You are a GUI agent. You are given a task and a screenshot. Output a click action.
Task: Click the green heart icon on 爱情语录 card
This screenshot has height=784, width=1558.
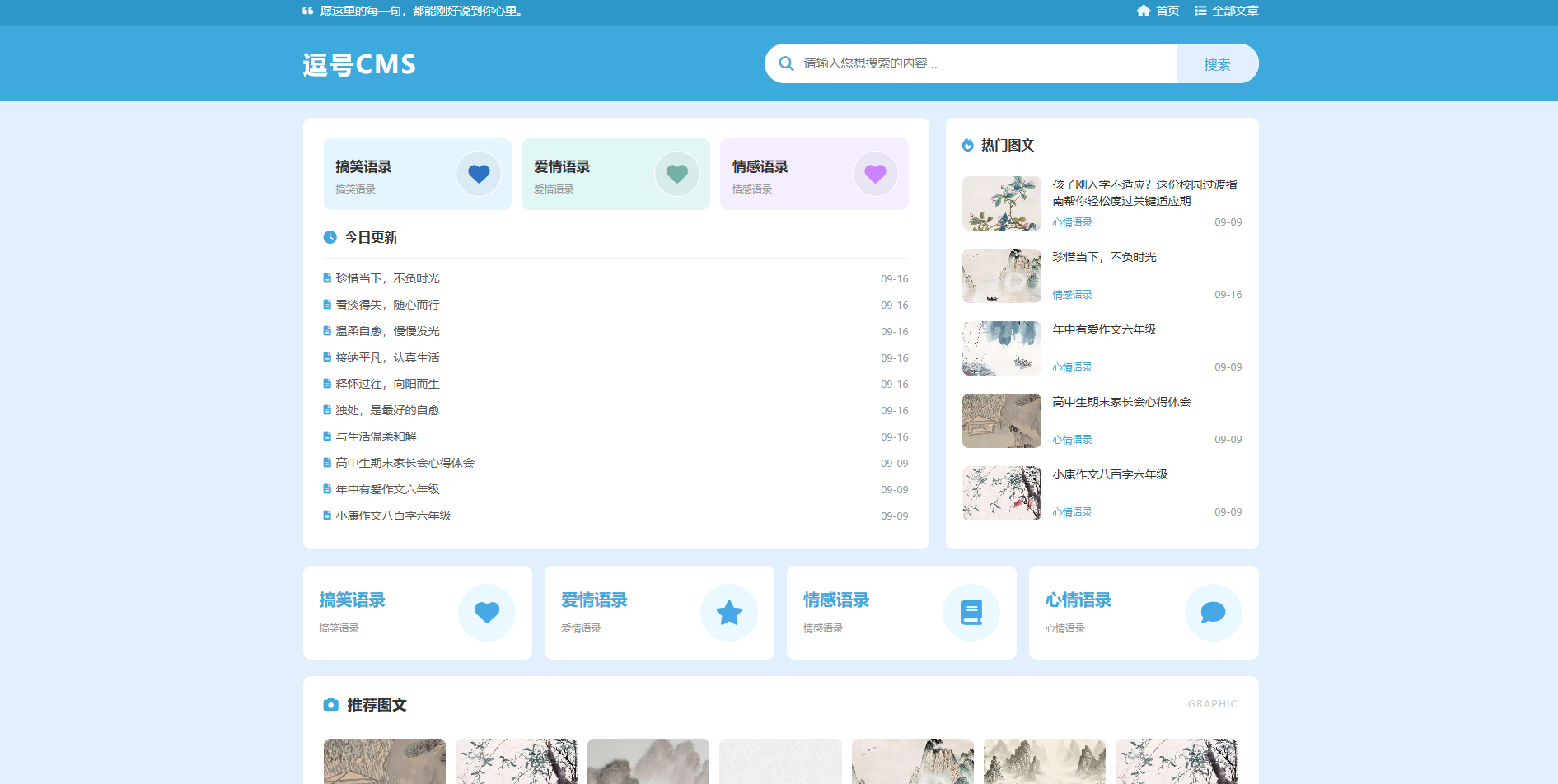[677, 174]
